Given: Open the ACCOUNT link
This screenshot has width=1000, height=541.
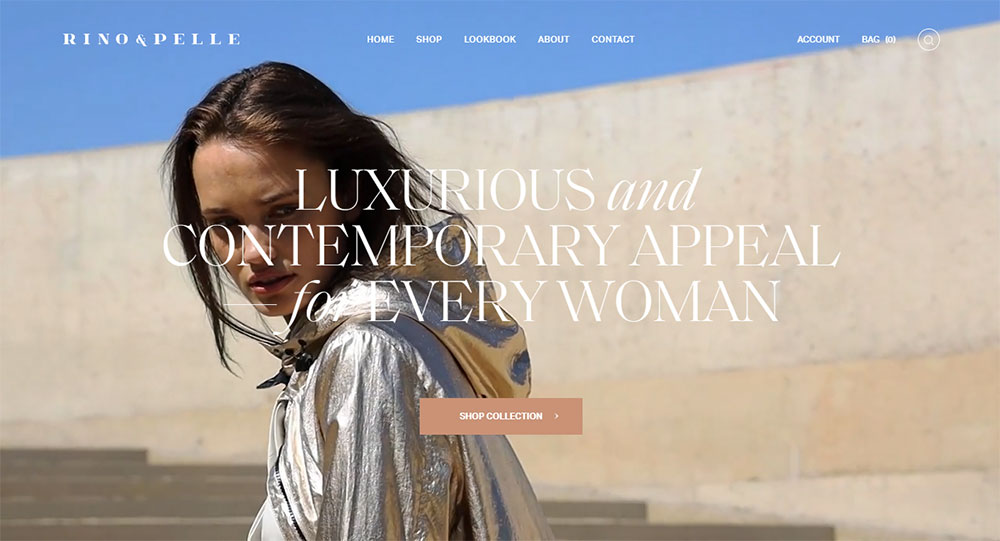Looking at the screenshot, I should 818,40.
